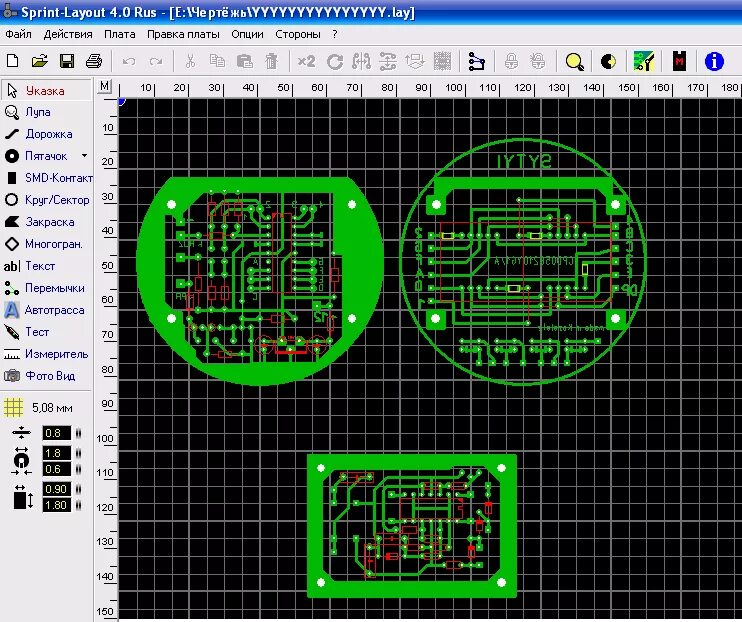
Task: Adjust stepper beside 0.90 SMD width
Action: point(79,489)
